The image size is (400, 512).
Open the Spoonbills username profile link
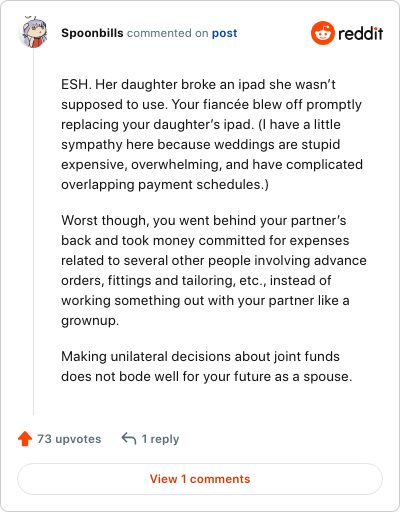(92, 33)
